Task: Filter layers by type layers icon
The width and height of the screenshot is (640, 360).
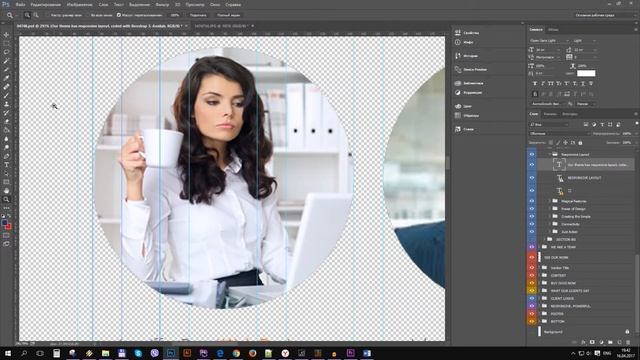Action: pos(602,124)
